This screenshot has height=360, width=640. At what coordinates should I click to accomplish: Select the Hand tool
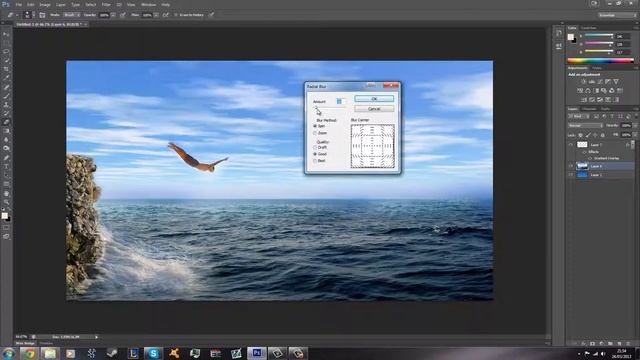click(x=6, y=193)
